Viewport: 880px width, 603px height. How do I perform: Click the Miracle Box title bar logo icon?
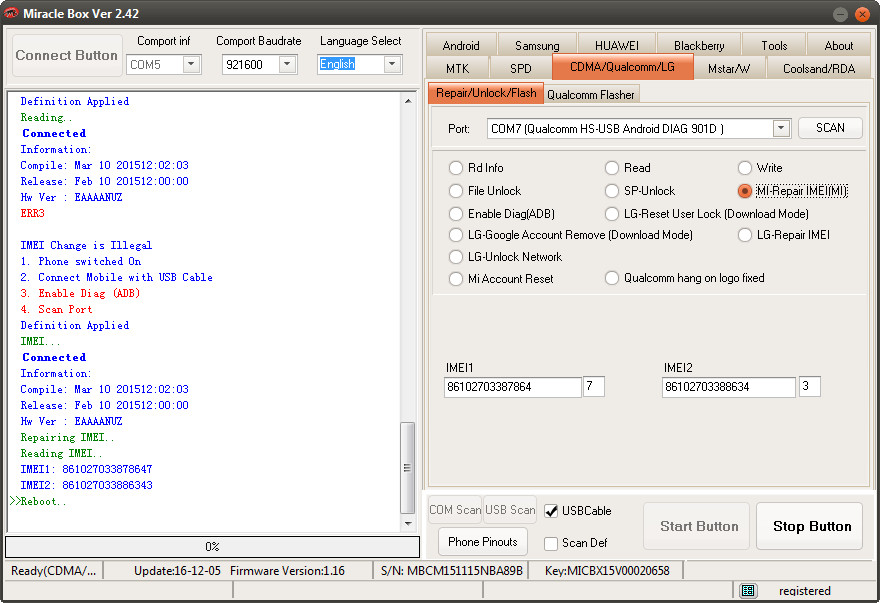click(x=11, y=13)
